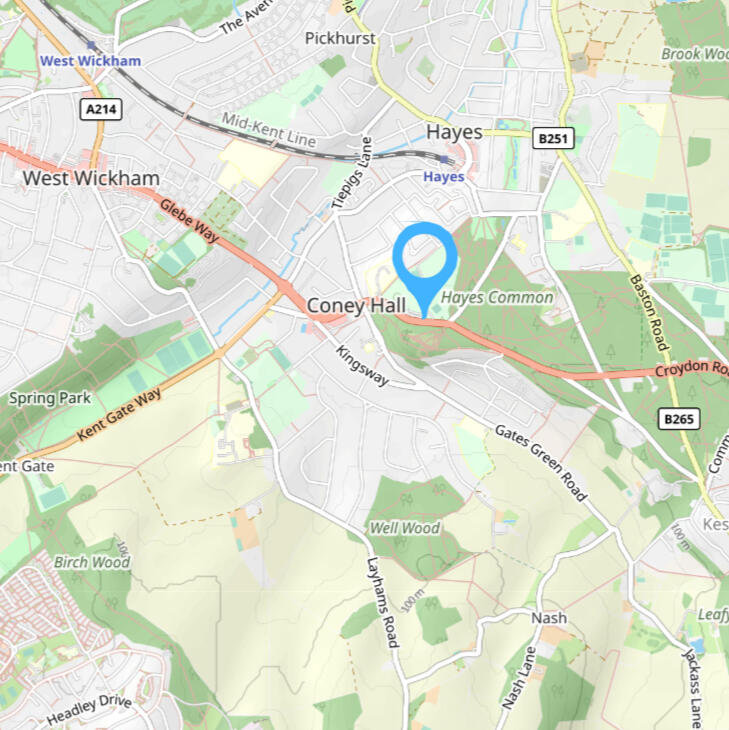Click the Baston Road label

click(649, 312)
